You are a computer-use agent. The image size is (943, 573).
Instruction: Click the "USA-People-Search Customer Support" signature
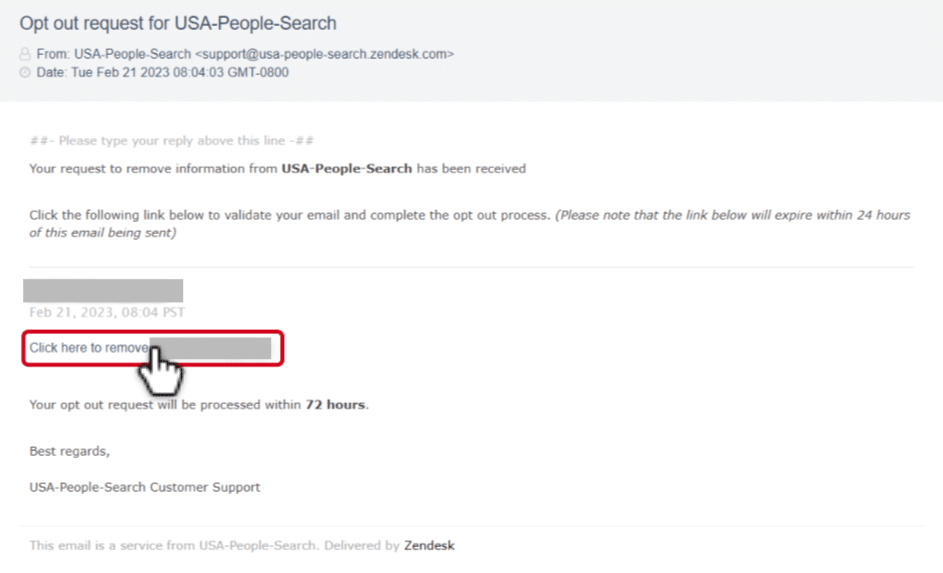[x=145, y=487]
